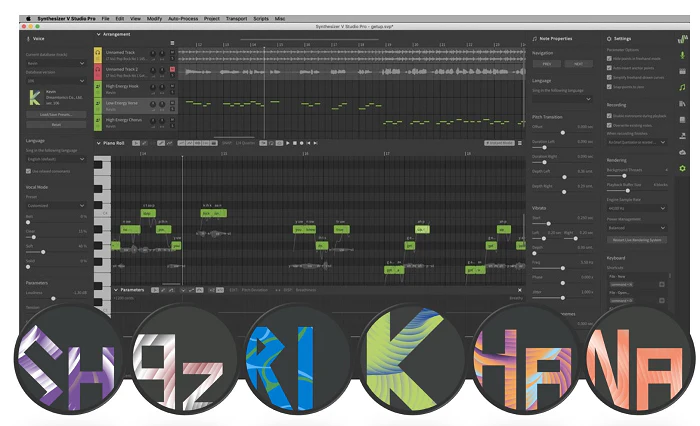Click the green mixer icon atop the right sidebar
This screenshot has height=426, width=700.
pos(682,39)
